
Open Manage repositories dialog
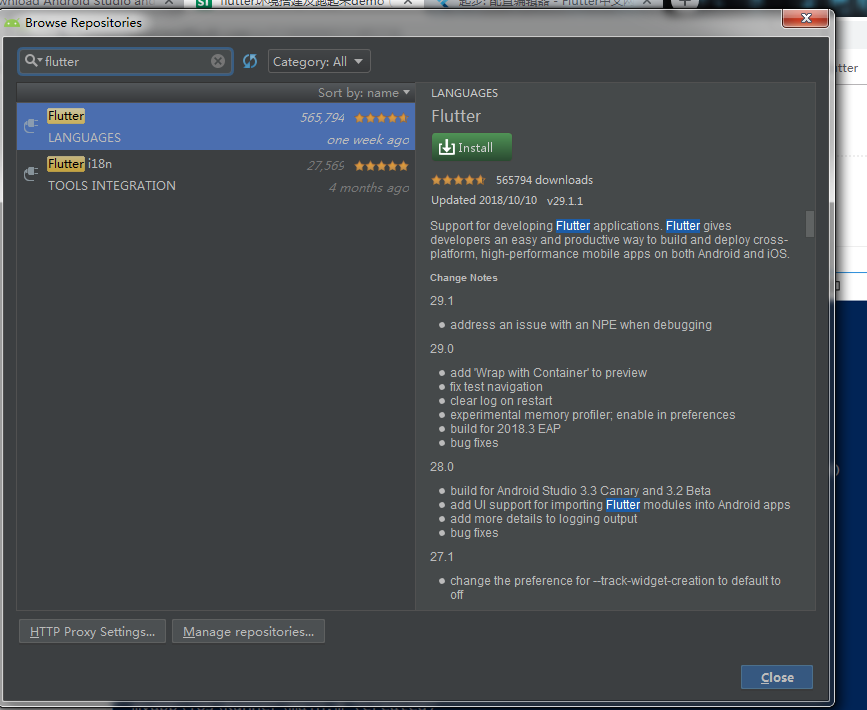click(x=248, y=631)
